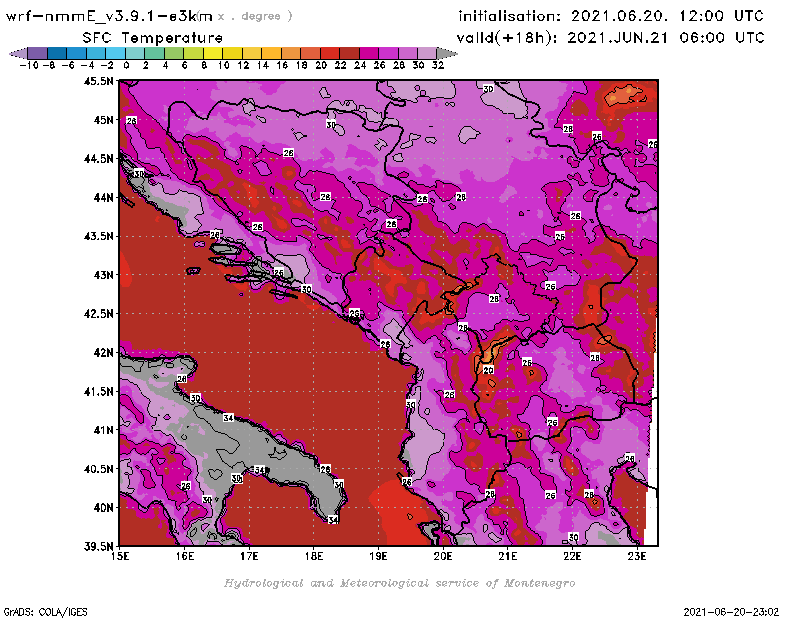Click the longitude label '19E'
Viewport: 800px width, 618px height.
(379, 556)
